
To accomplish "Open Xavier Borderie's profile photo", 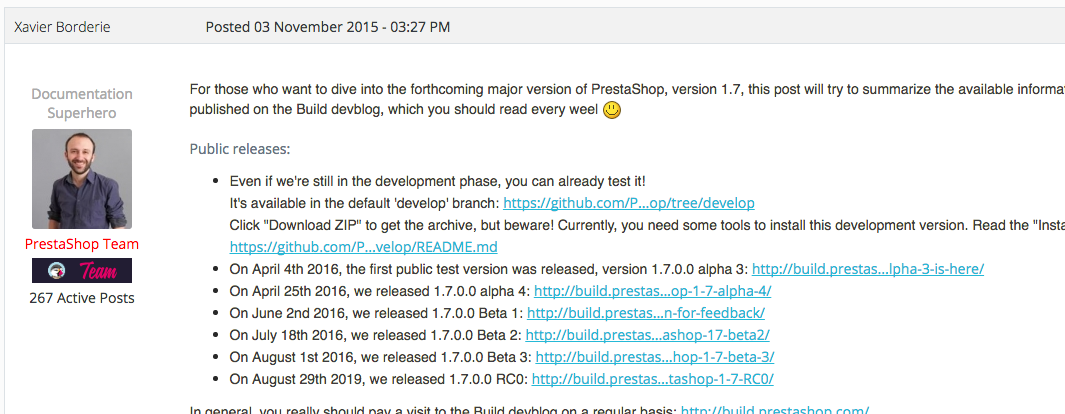I will [x=82, y=179].
